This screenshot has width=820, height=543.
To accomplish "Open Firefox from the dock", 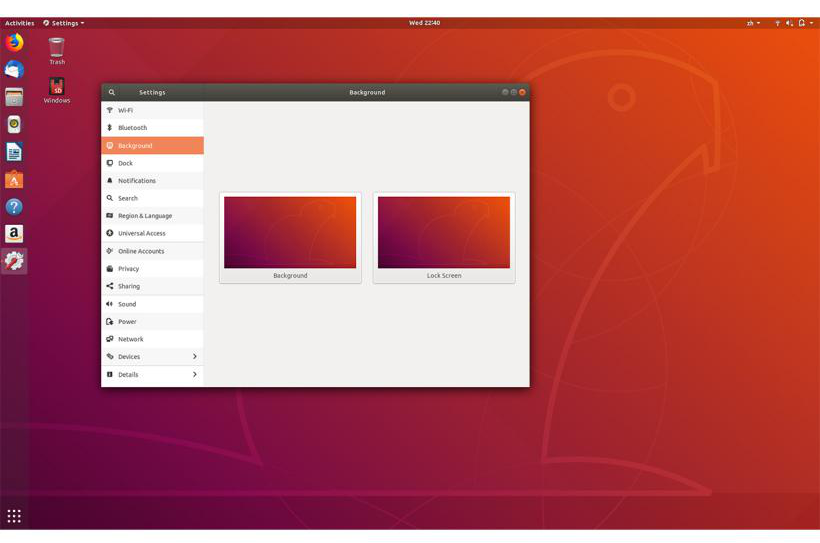I will click(14, 42).
